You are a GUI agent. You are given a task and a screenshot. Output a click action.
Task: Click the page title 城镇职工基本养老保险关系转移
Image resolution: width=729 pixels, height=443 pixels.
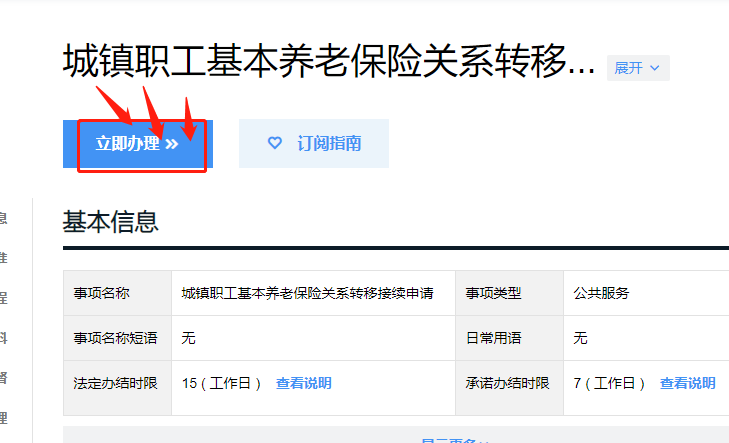pyautogui.click(x=329, y=61)
